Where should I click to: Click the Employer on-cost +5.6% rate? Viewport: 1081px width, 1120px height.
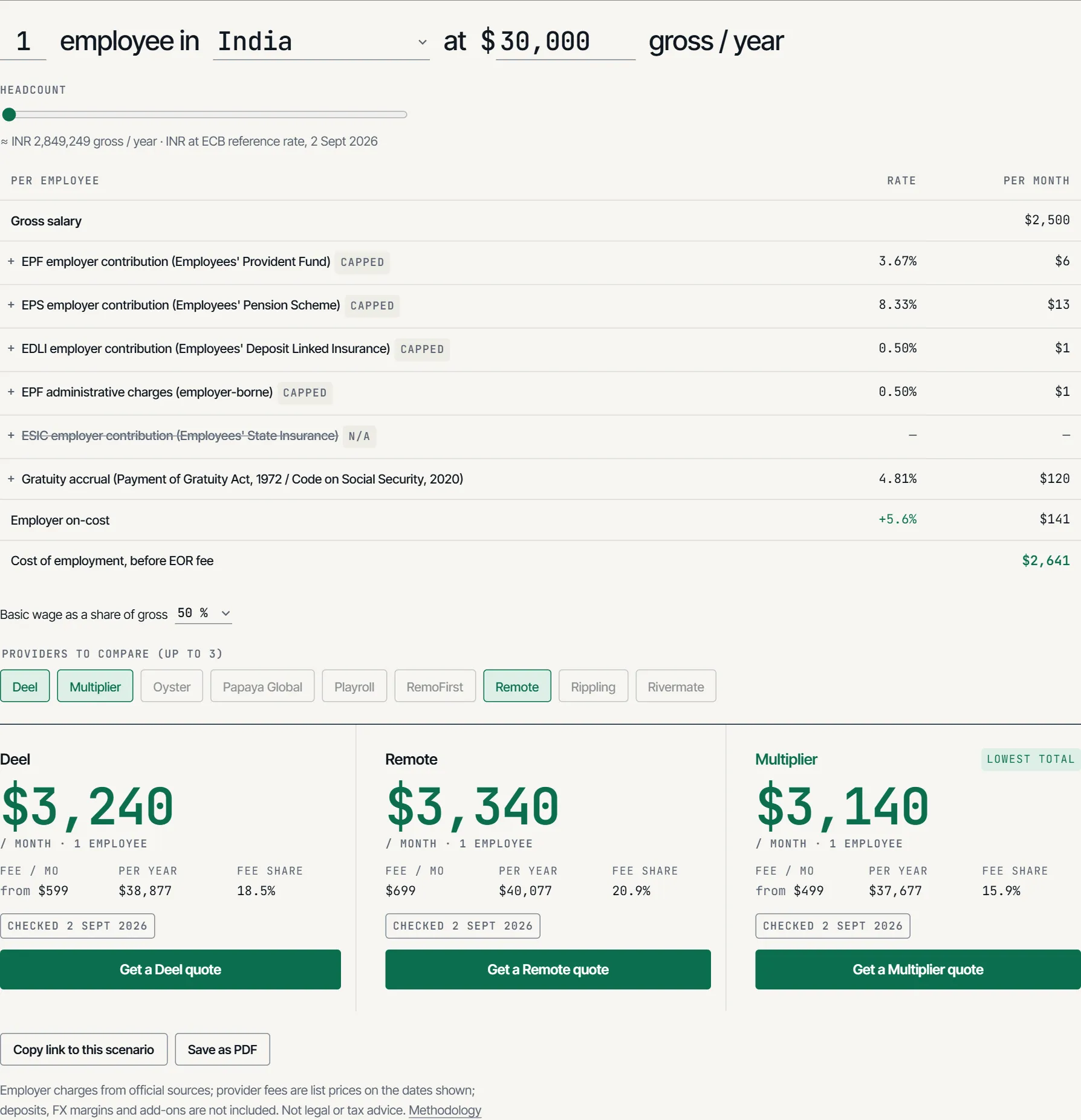click(897, 519)
